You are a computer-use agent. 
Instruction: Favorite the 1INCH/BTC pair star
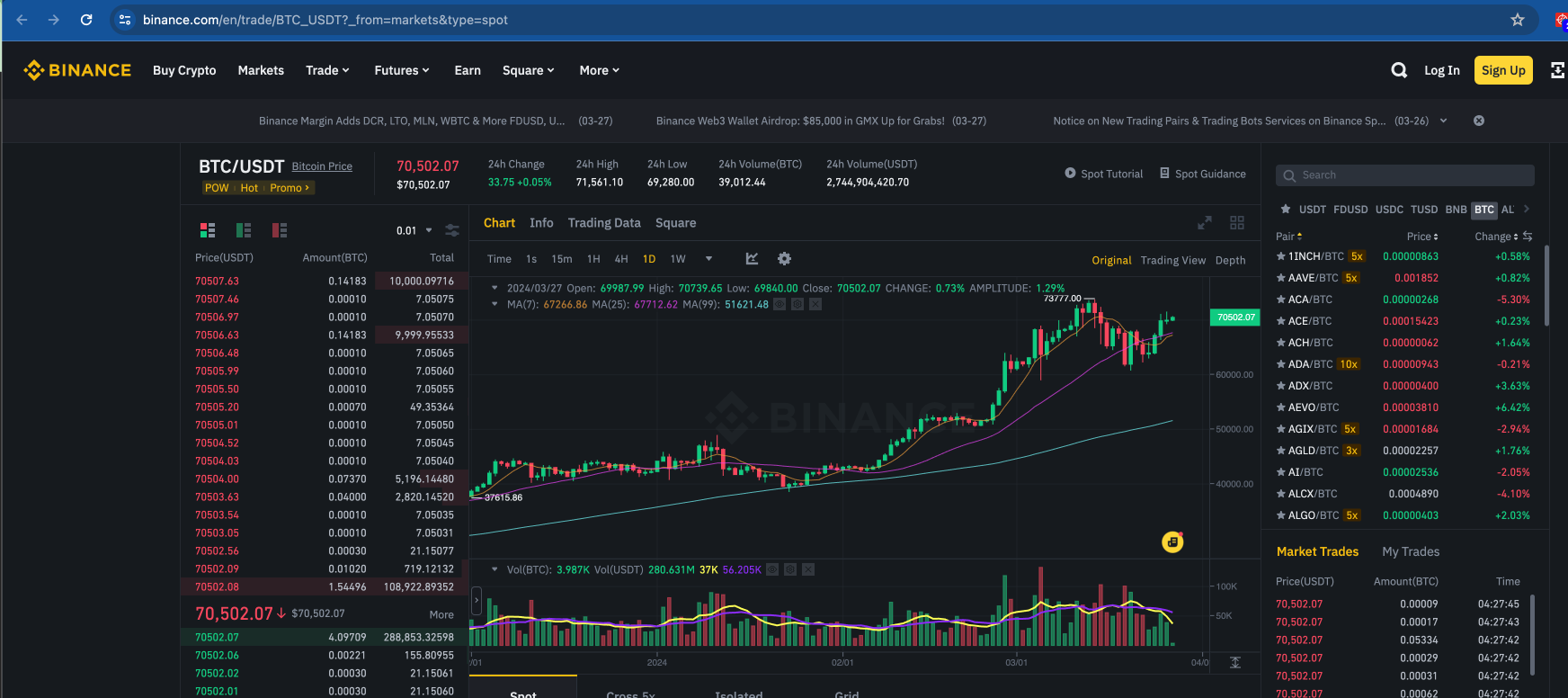click(x=1281, y=256)
